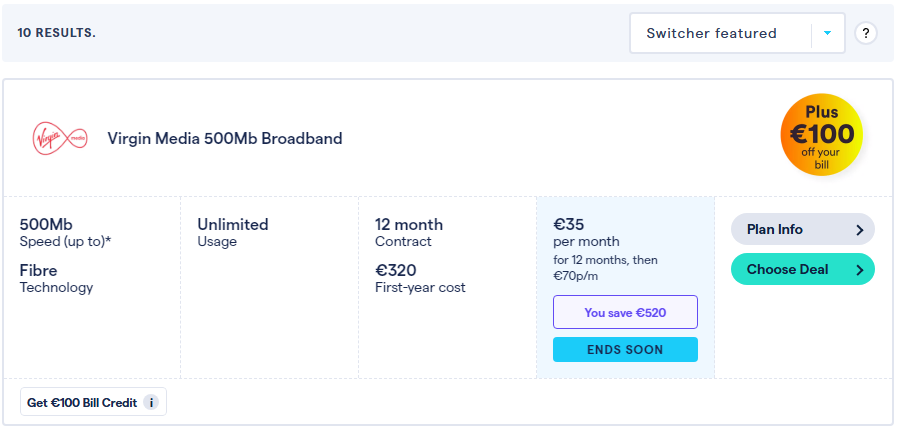
Task: Click the You save €520 box
Action: point(625,312)
